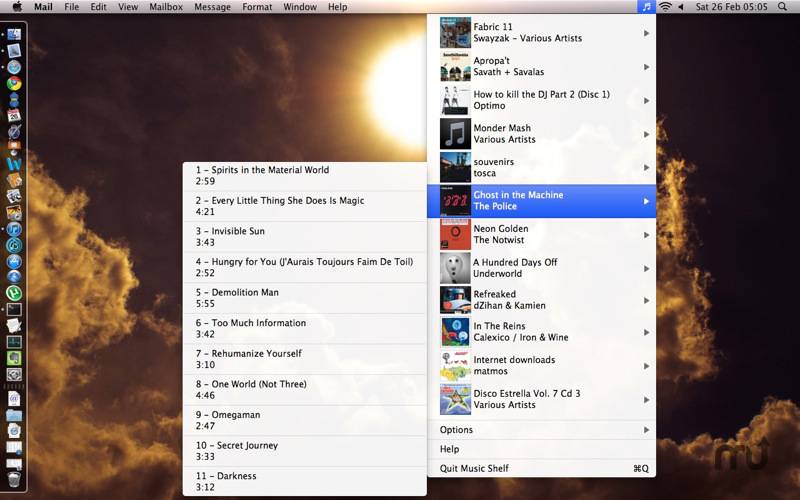Click A Hundred Days Off artwork
This screenshot has height=500, width=800.
click(x=455, y=268)
